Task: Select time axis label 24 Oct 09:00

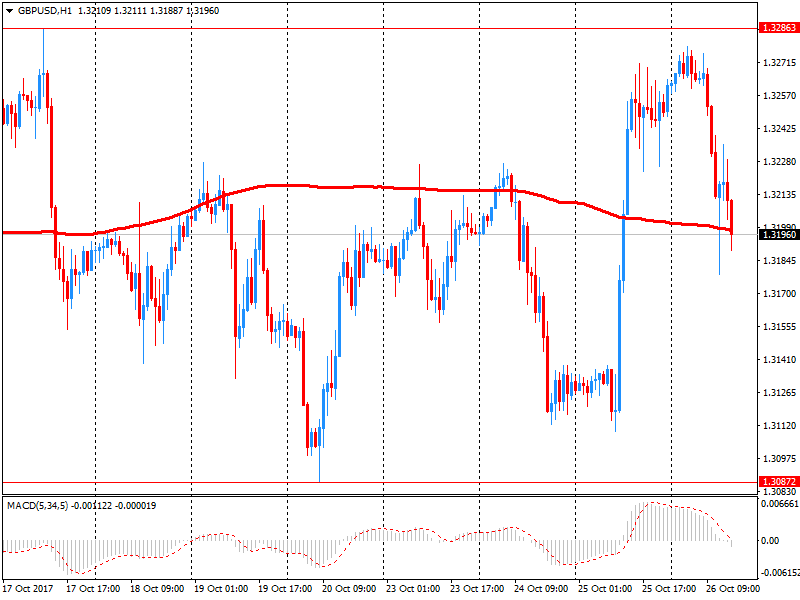Action: coord(541,588)
